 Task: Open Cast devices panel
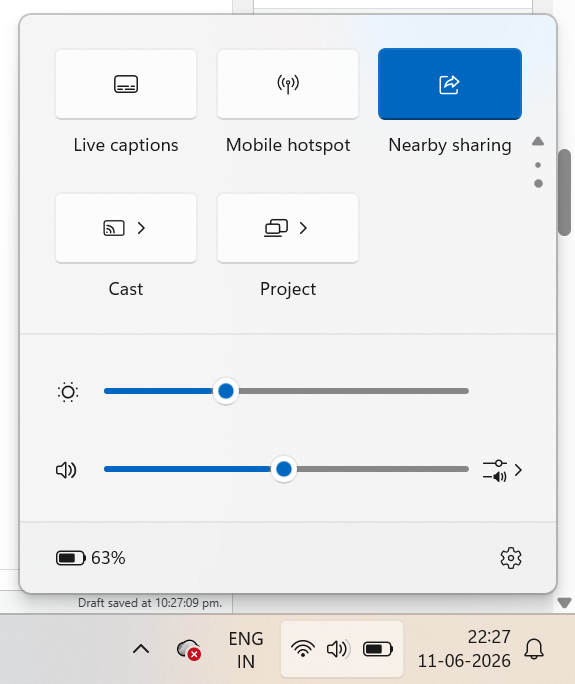pos(126,228)
